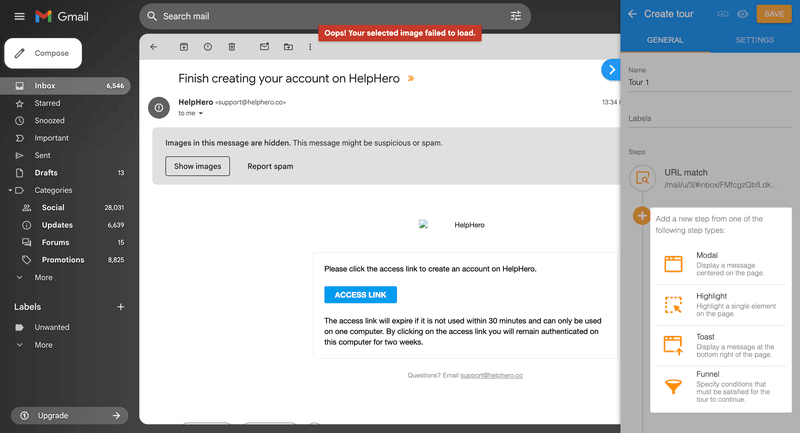Click the tour Name input field
Viewport: 800px width, 433px height.
(710, 83)
